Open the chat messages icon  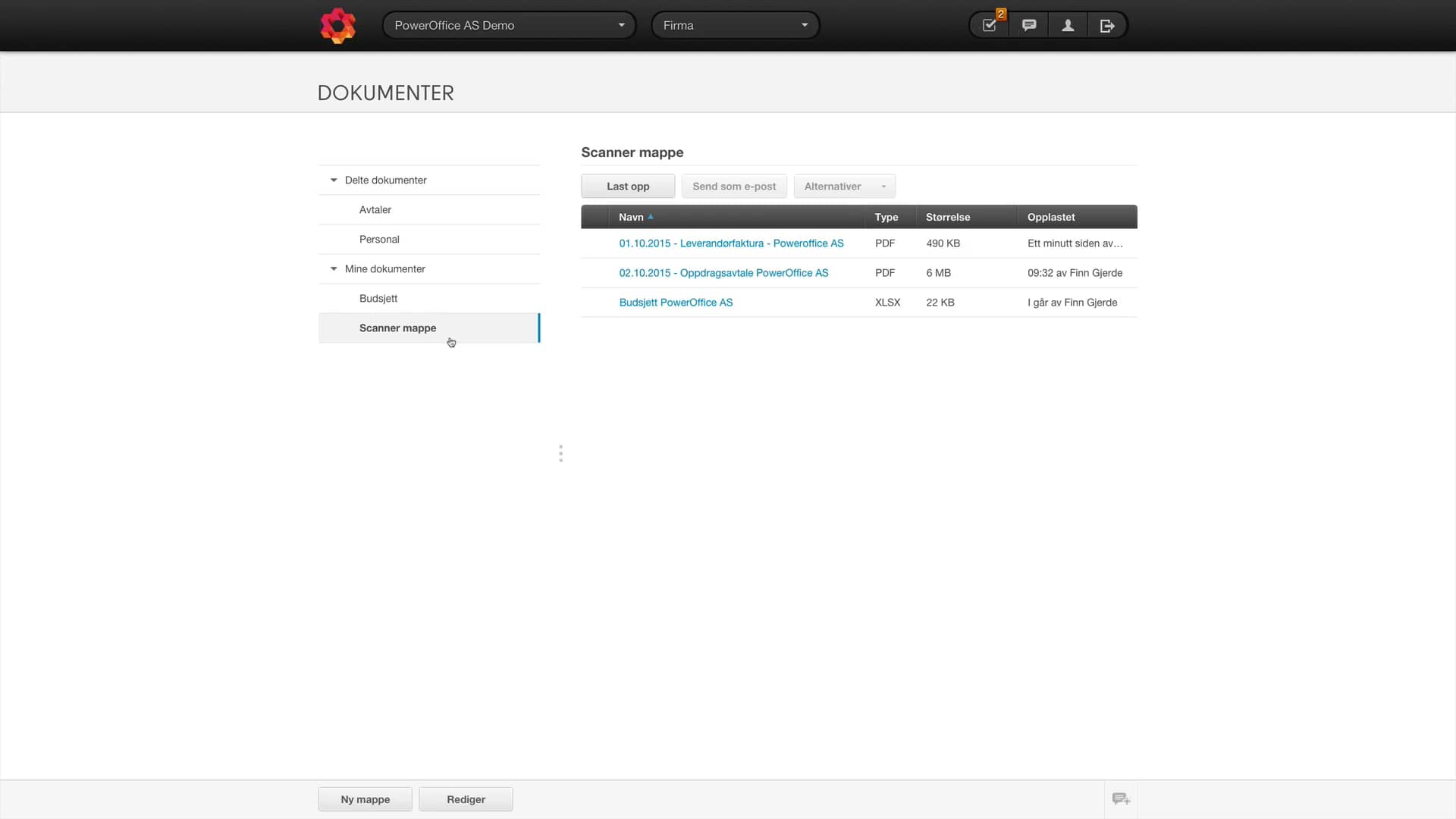1028,25
